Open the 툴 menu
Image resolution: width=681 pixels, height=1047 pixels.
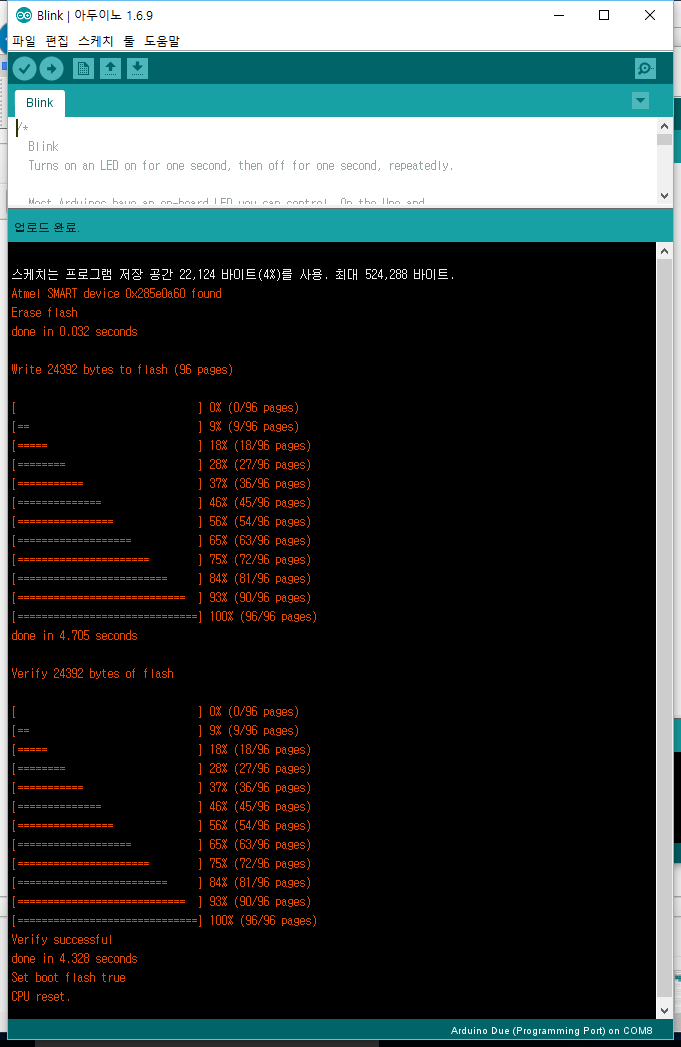click(x=129, y=41)
